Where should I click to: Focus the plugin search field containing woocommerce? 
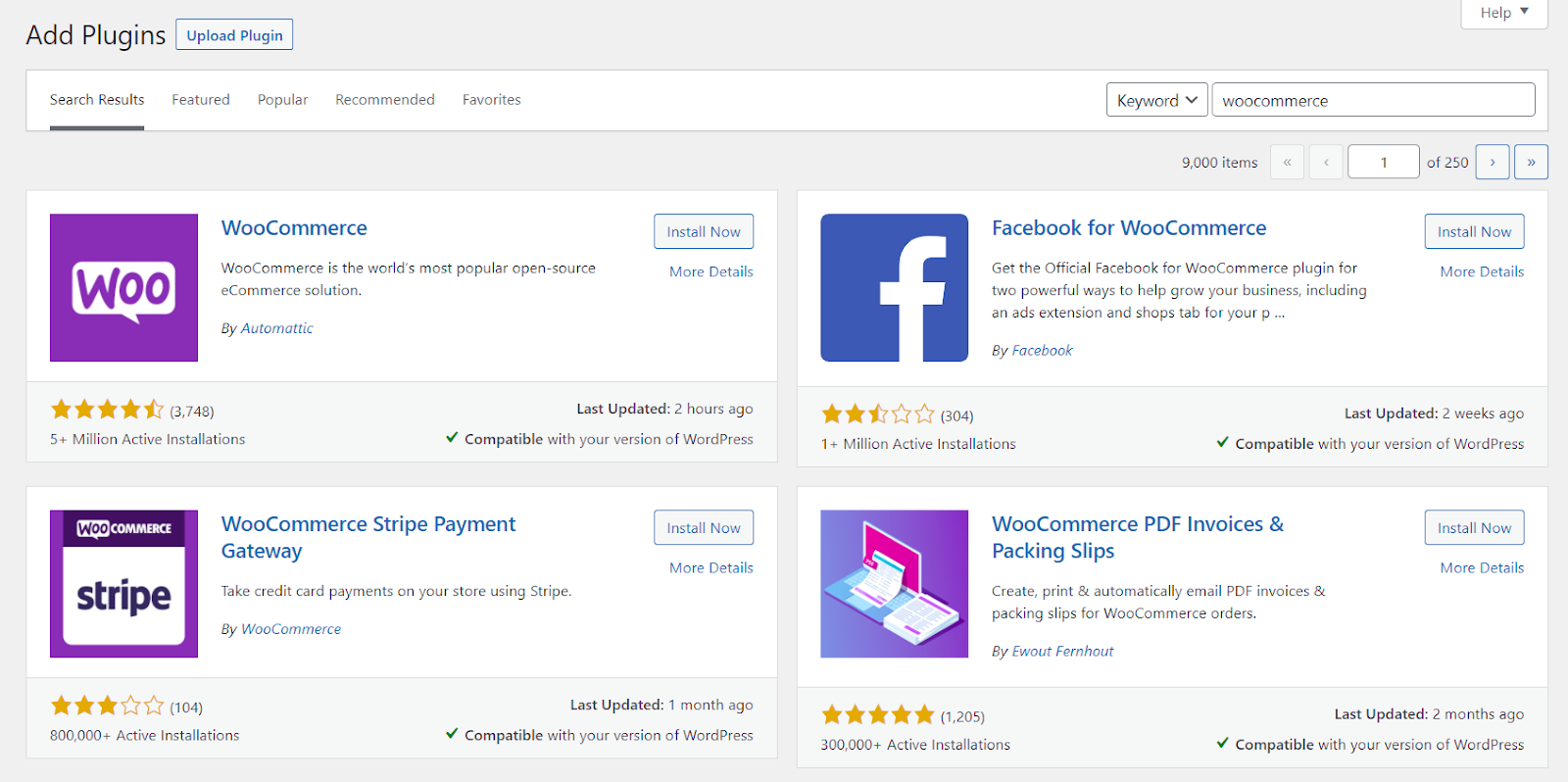[1373, 100]
